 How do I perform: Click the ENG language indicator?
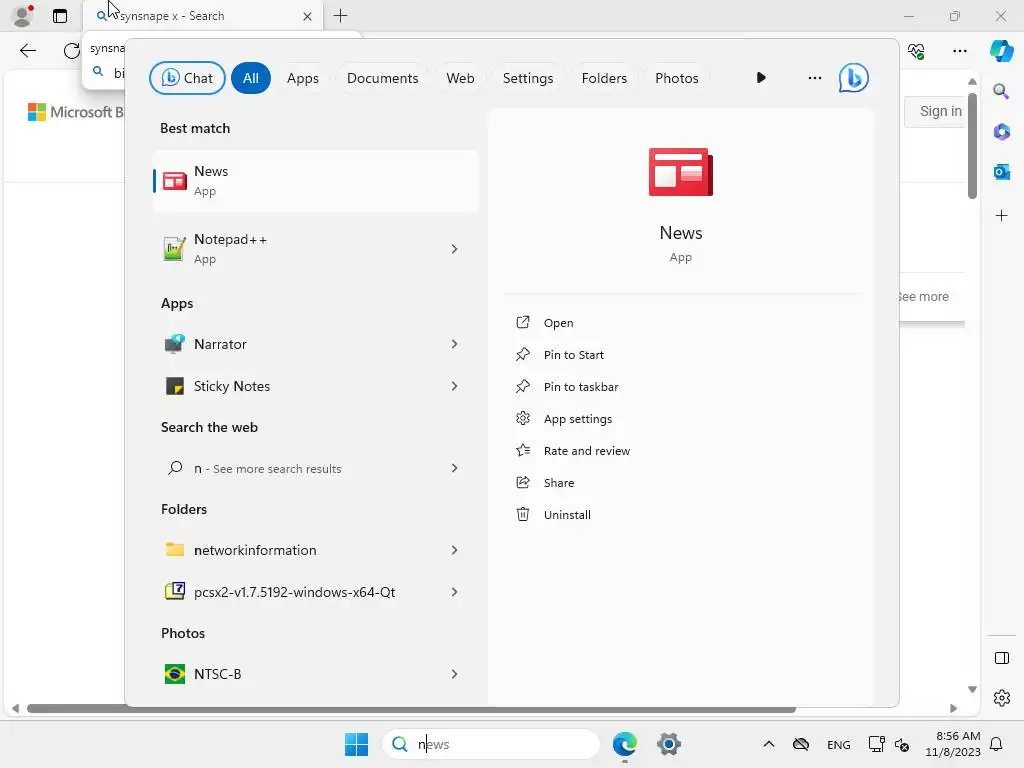click(x=839, y=744)
